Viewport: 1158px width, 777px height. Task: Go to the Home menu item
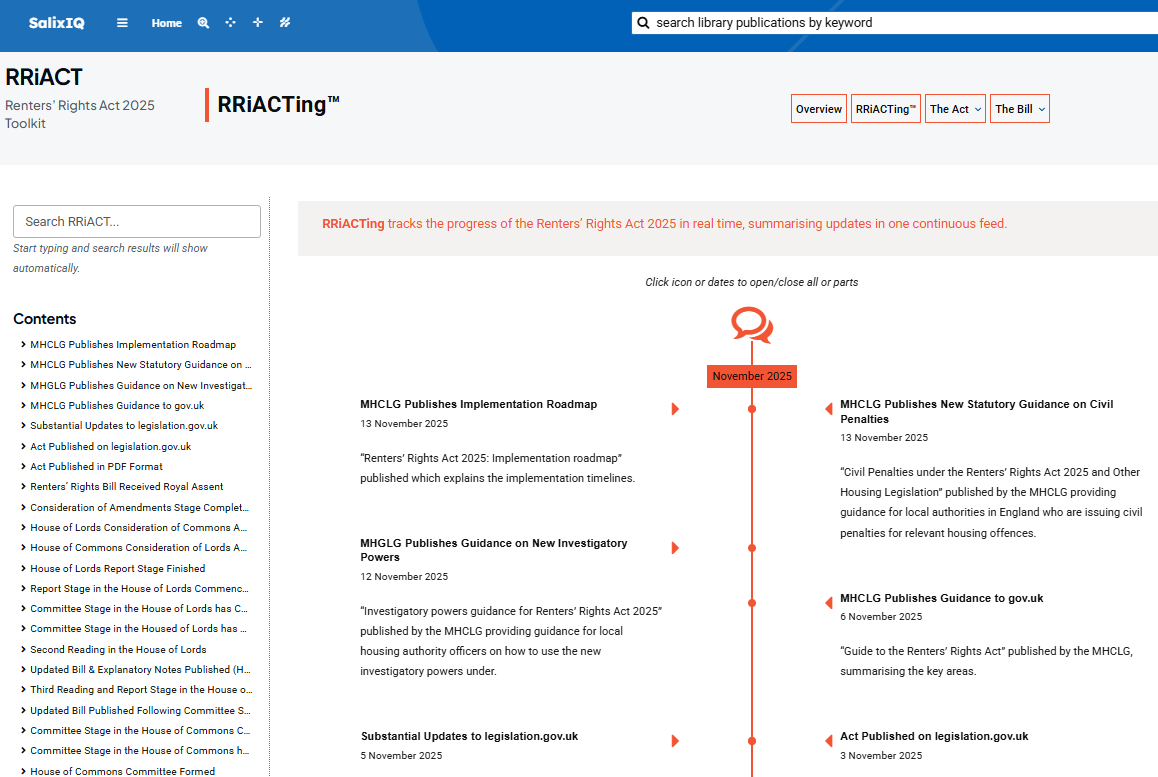167,23
